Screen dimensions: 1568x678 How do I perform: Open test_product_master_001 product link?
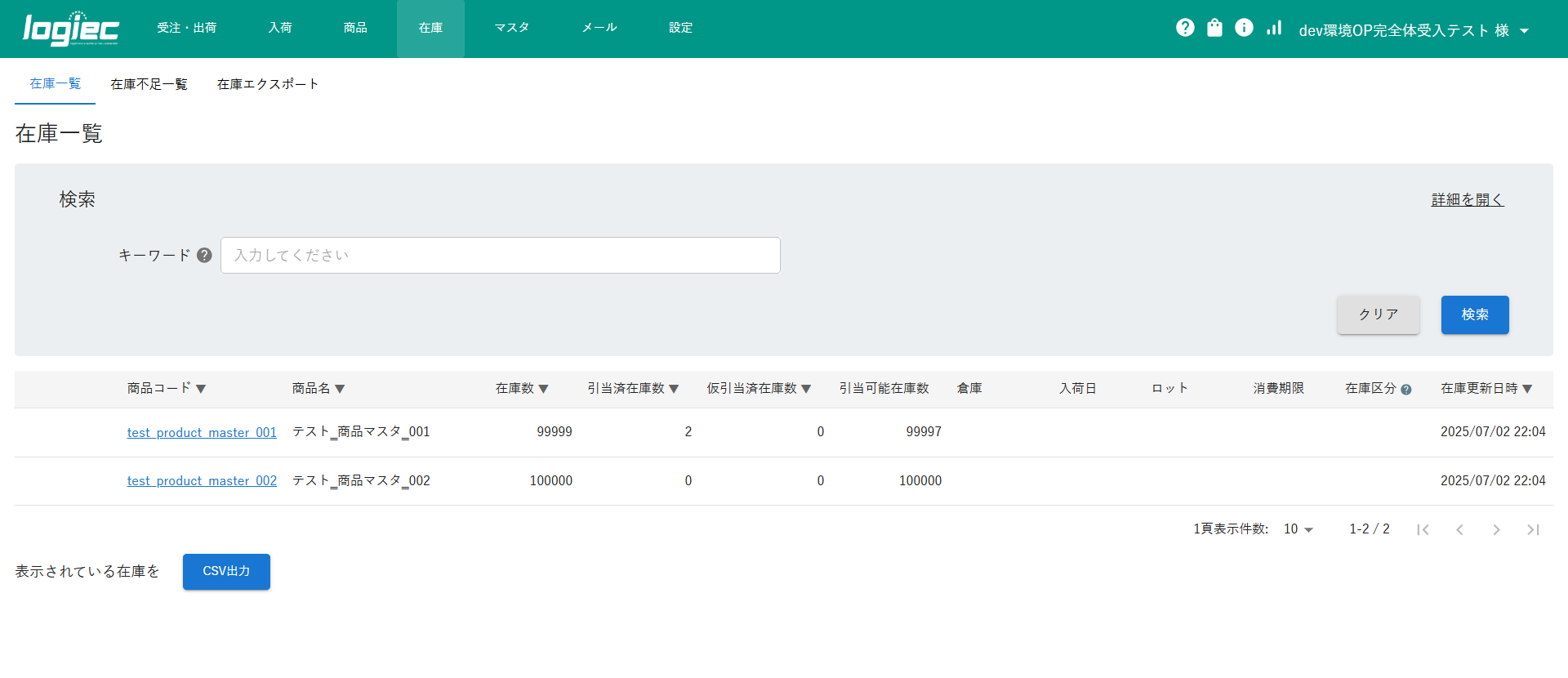202,432
